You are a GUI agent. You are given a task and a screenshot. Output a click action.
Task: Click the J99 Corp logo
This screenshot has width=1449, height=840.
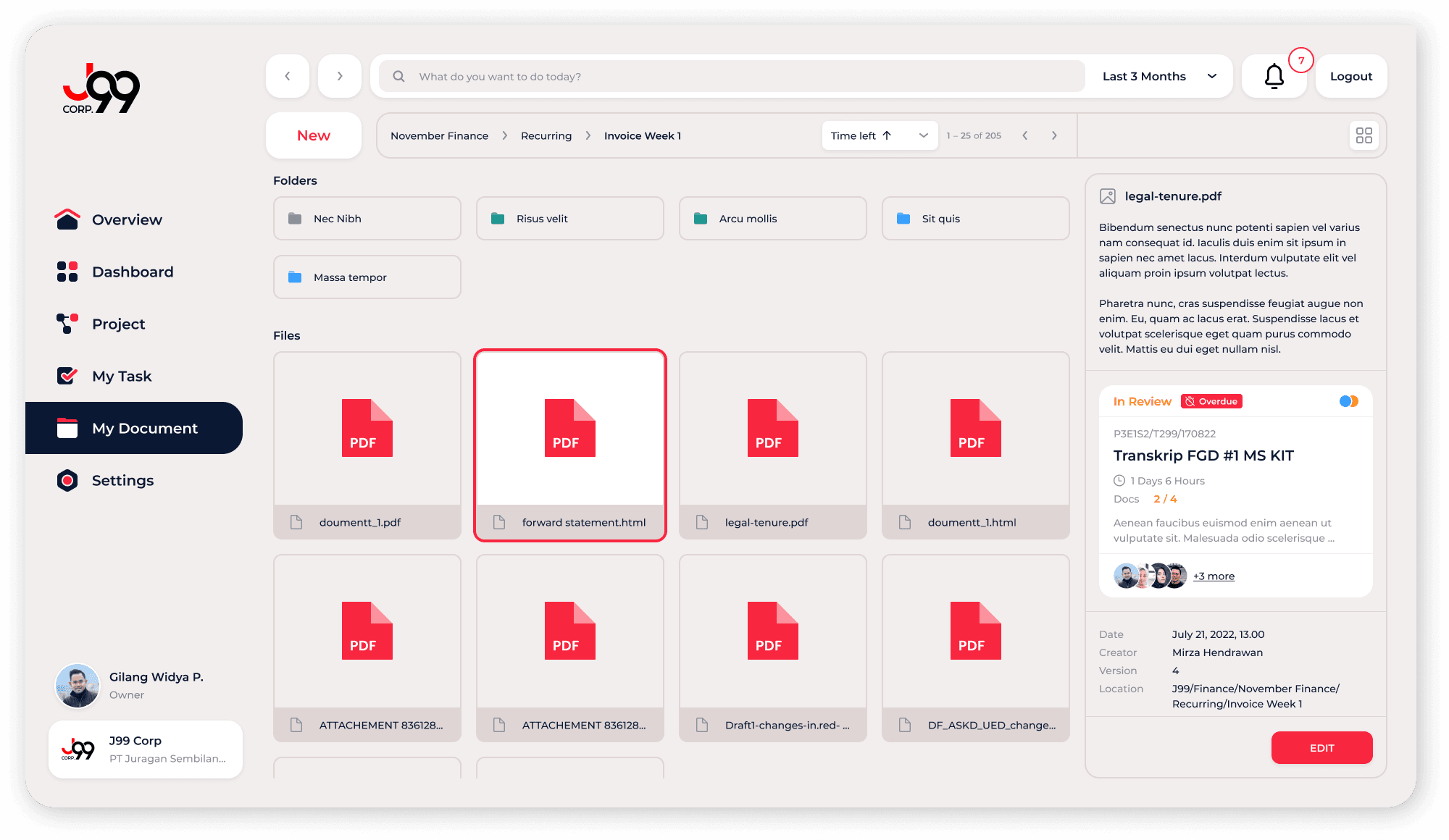pyautogui.click(x=101, y=89)
